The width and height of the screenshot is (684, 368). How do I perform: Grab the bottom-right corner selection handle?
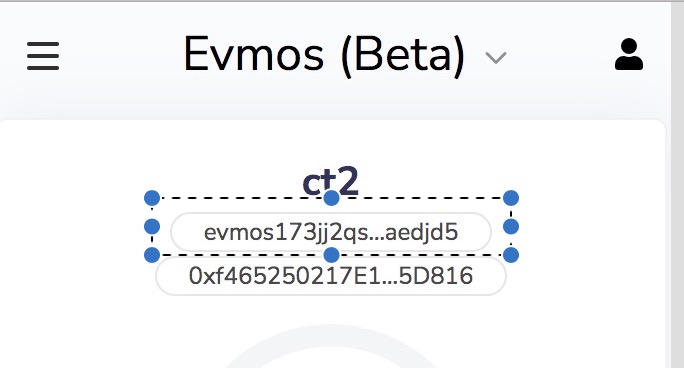click(x=511, y=255)
